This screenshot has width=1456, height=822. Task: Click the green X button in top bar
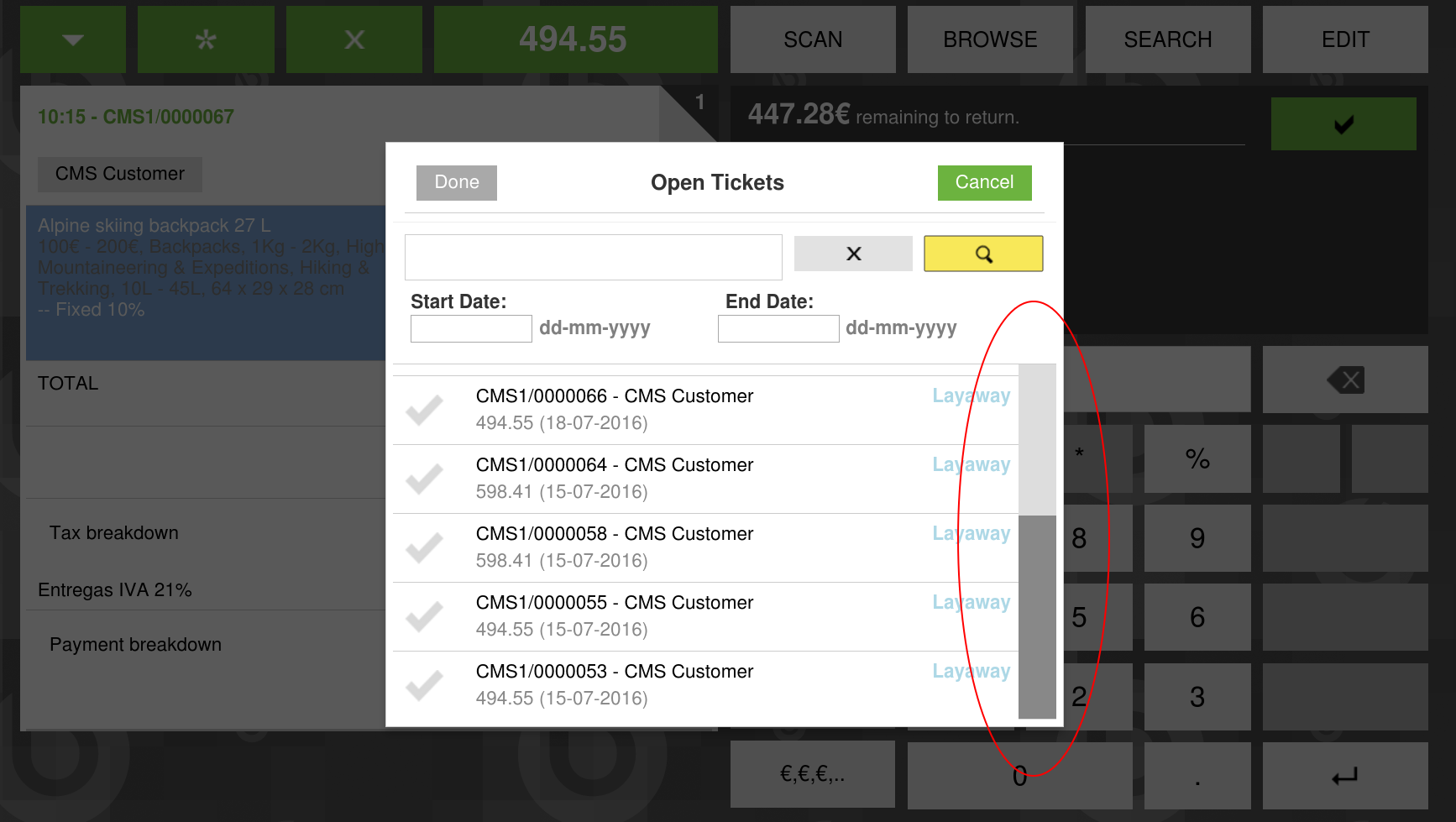(x=354, y=39)
